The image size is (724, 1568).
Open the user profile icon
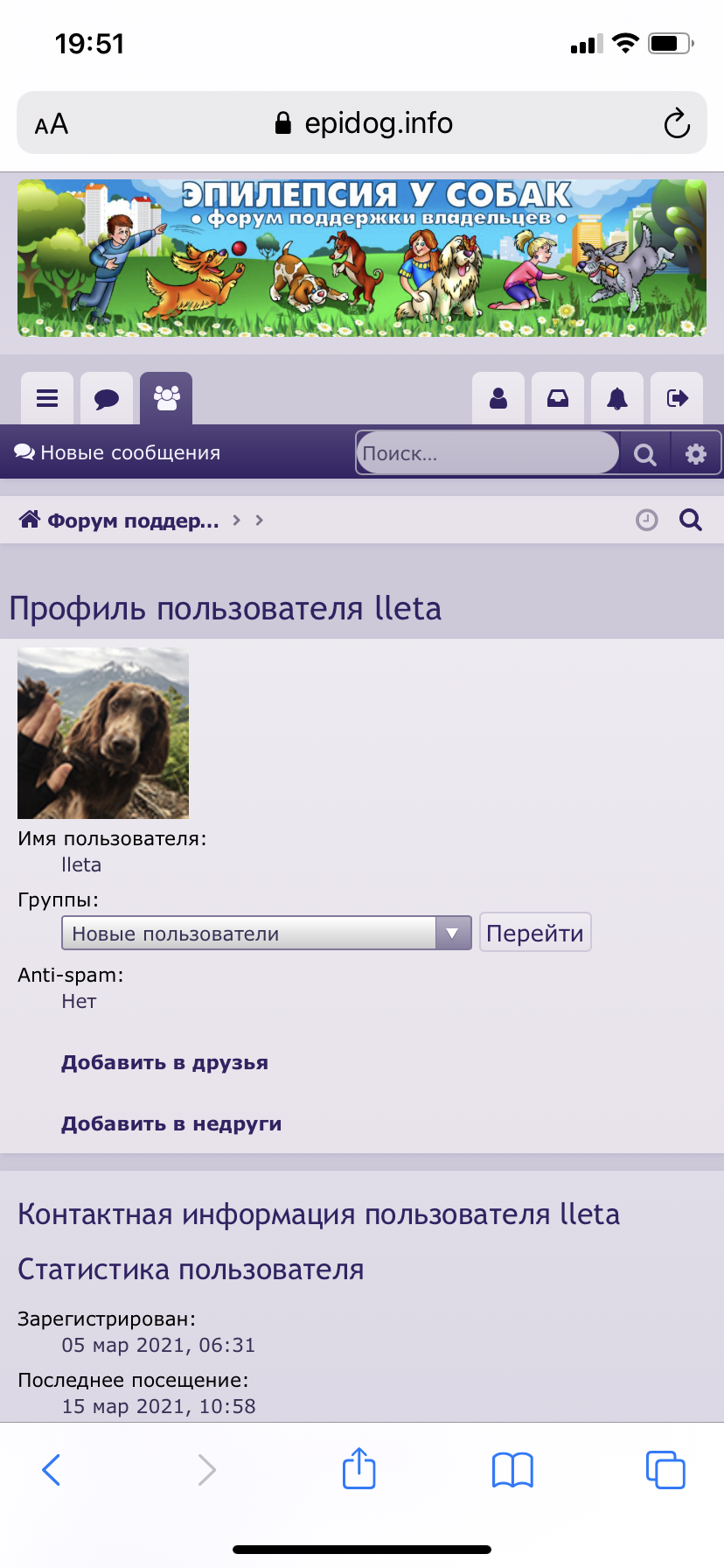pyautogui.click(x=498, y=399)
